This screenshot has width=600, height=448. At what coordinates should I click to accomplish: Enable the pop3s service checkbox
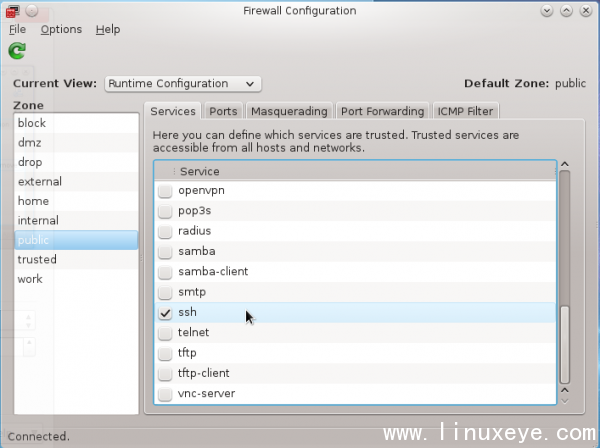(x=165, y=211)
